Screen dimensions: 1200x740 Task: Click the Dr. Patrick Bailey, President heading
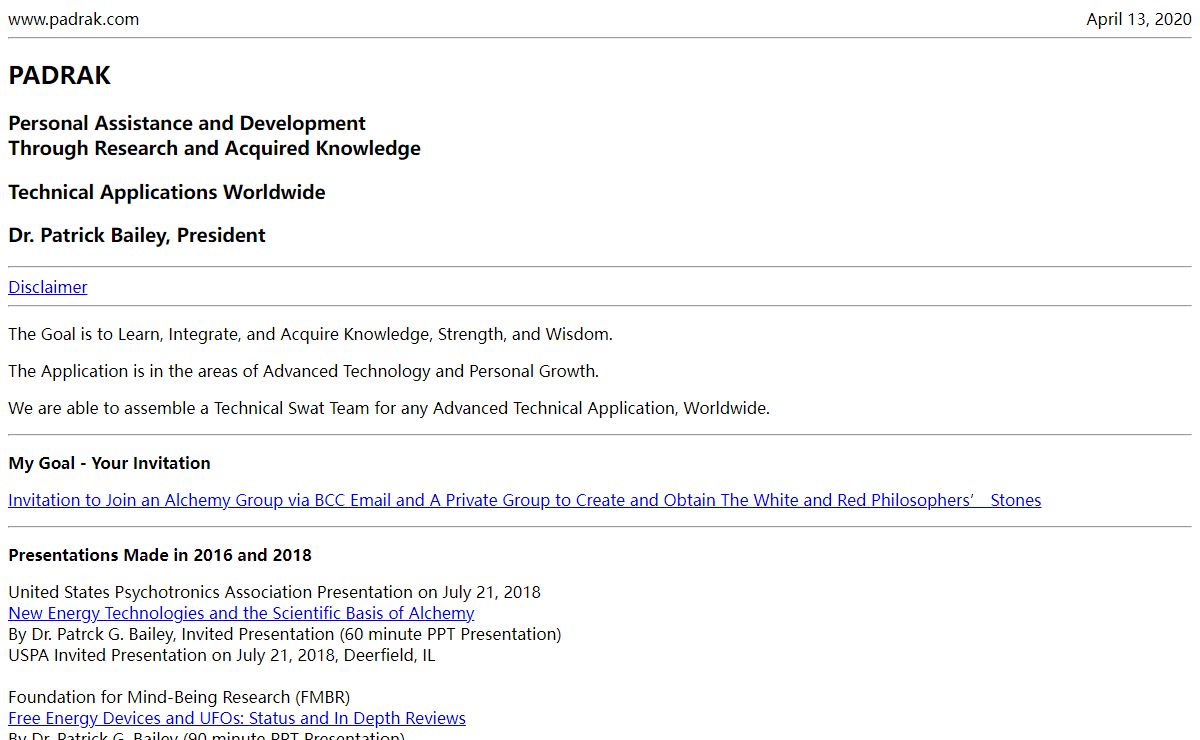tap(137, 236)
